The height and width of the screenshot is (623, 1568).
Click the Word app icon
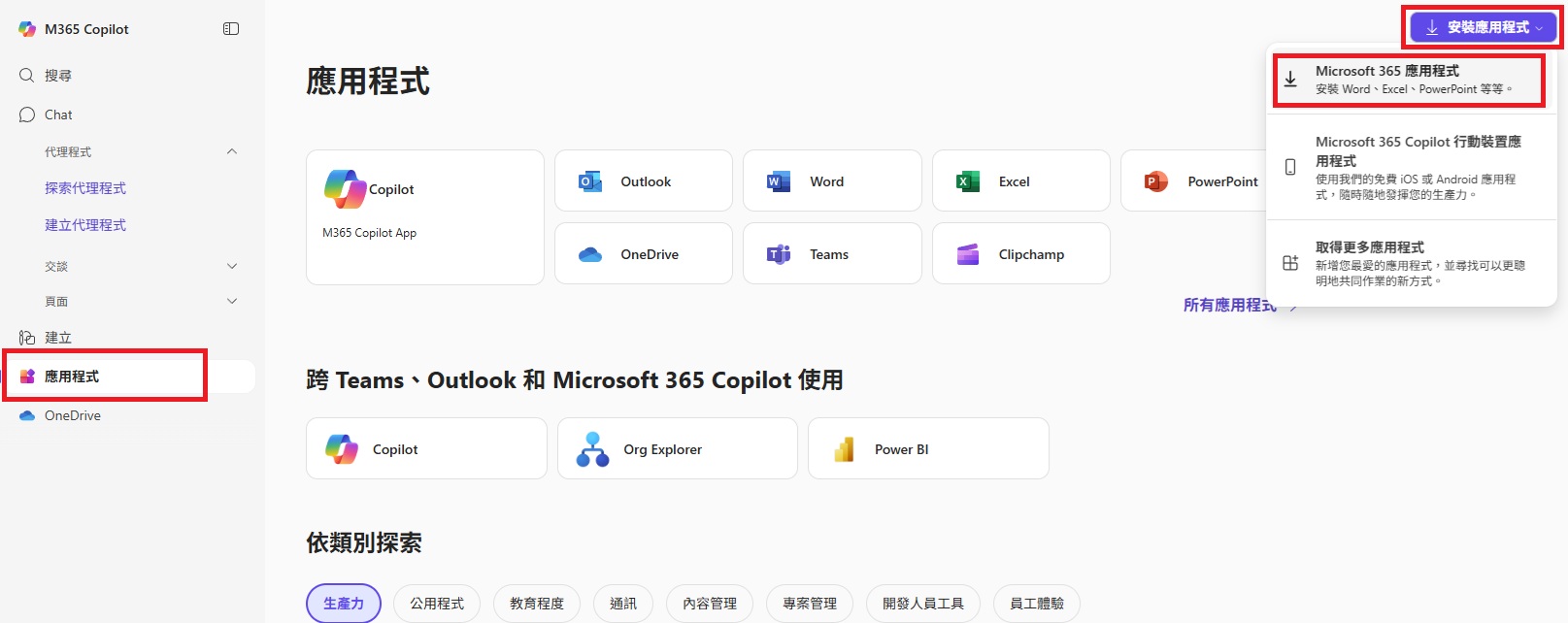(779, 181)
